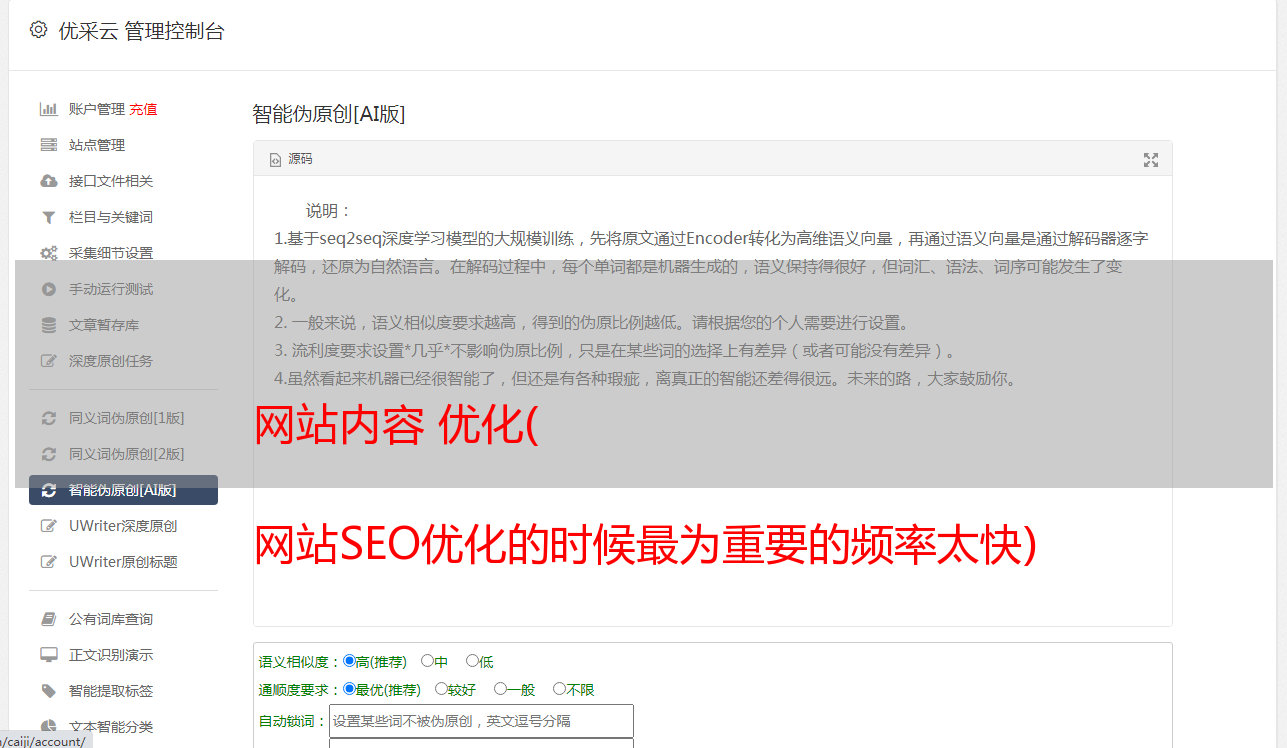Image resolution: width=1287 pixels, height=748 pixels.
Task: Click the 自动锁词 input field
Action: click(x=481, y=721)
